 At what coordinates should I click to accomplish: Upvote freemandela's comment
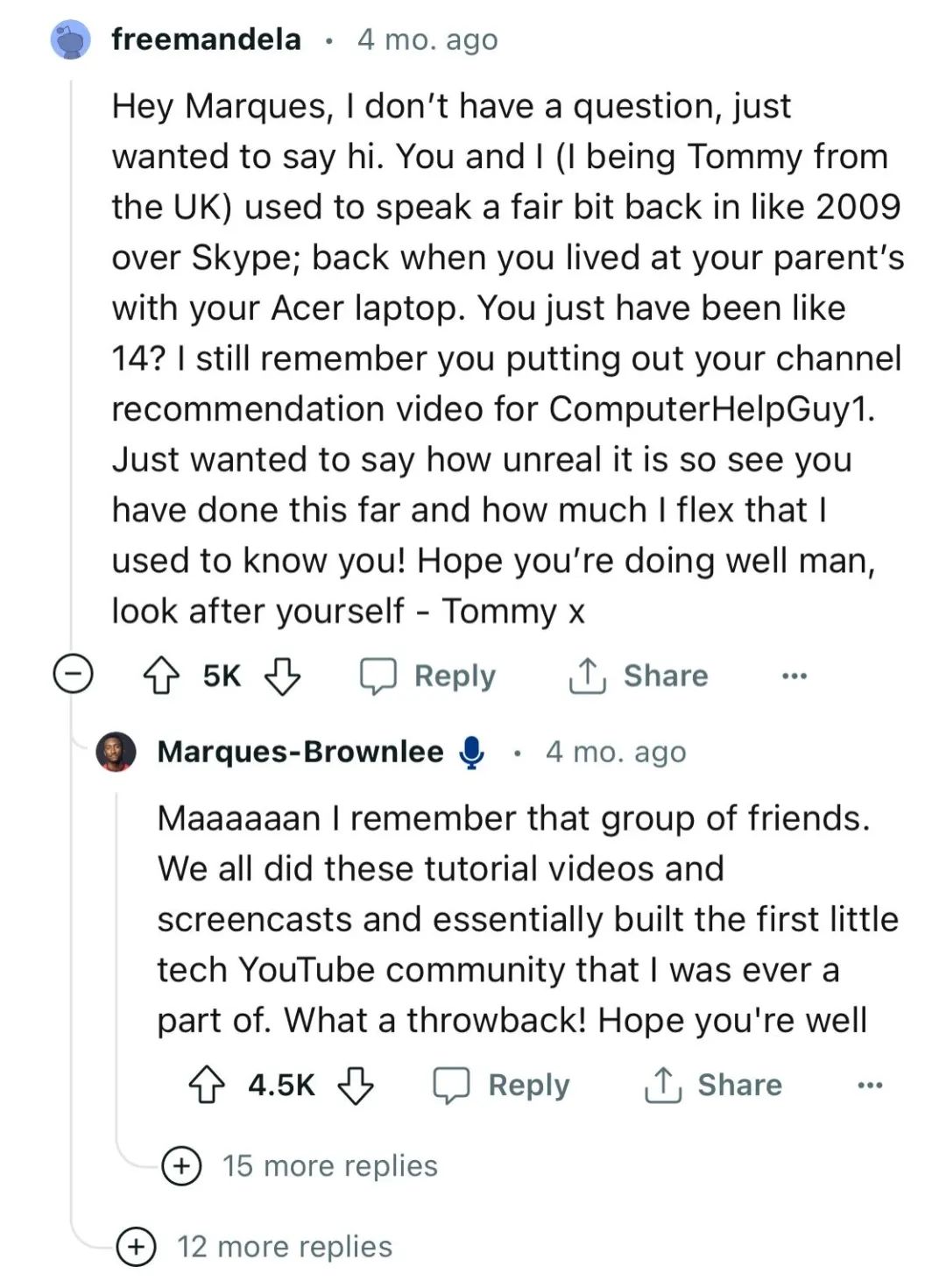[161, 676]
